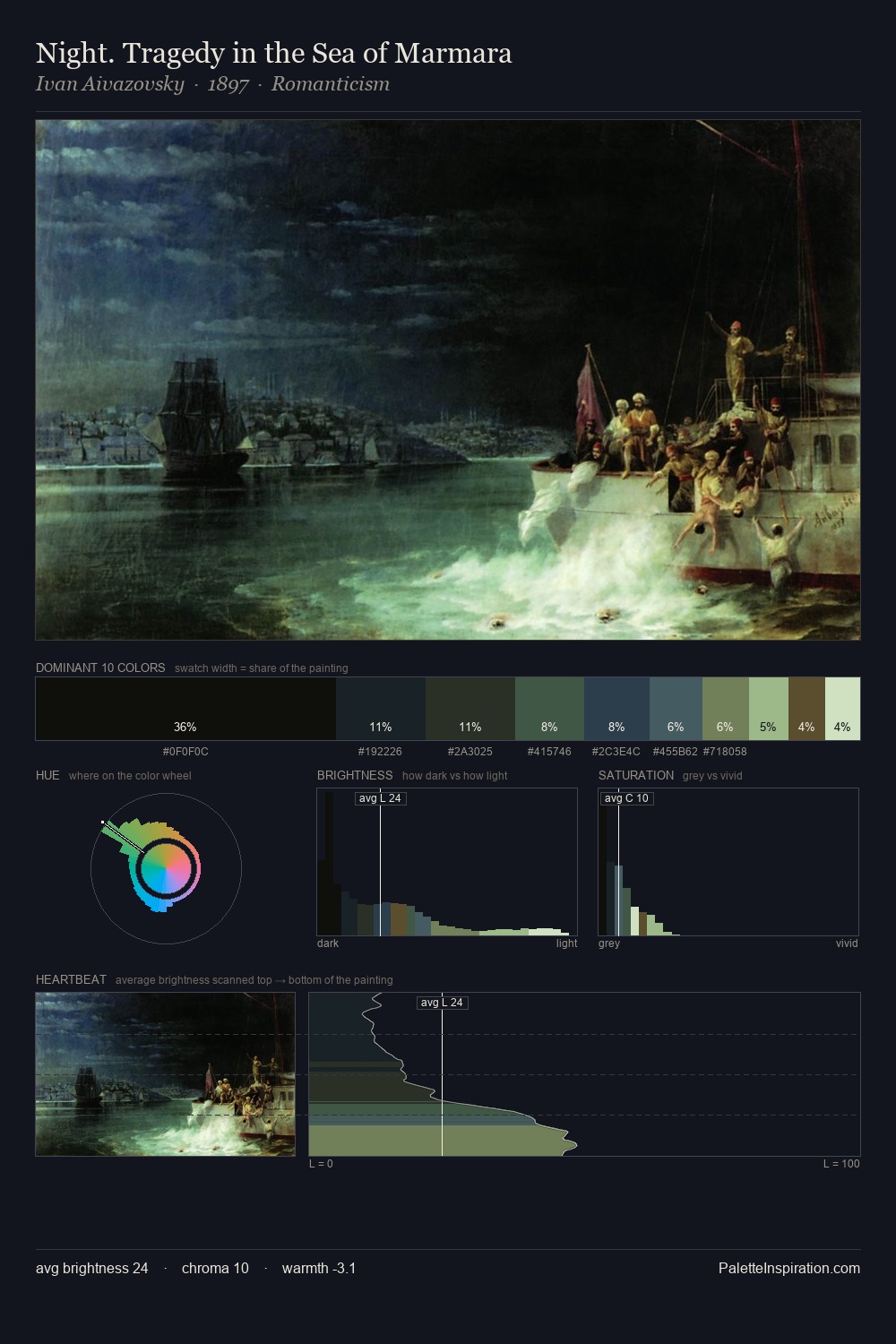Click the 'L = 0' axis label

[321, 1164]
